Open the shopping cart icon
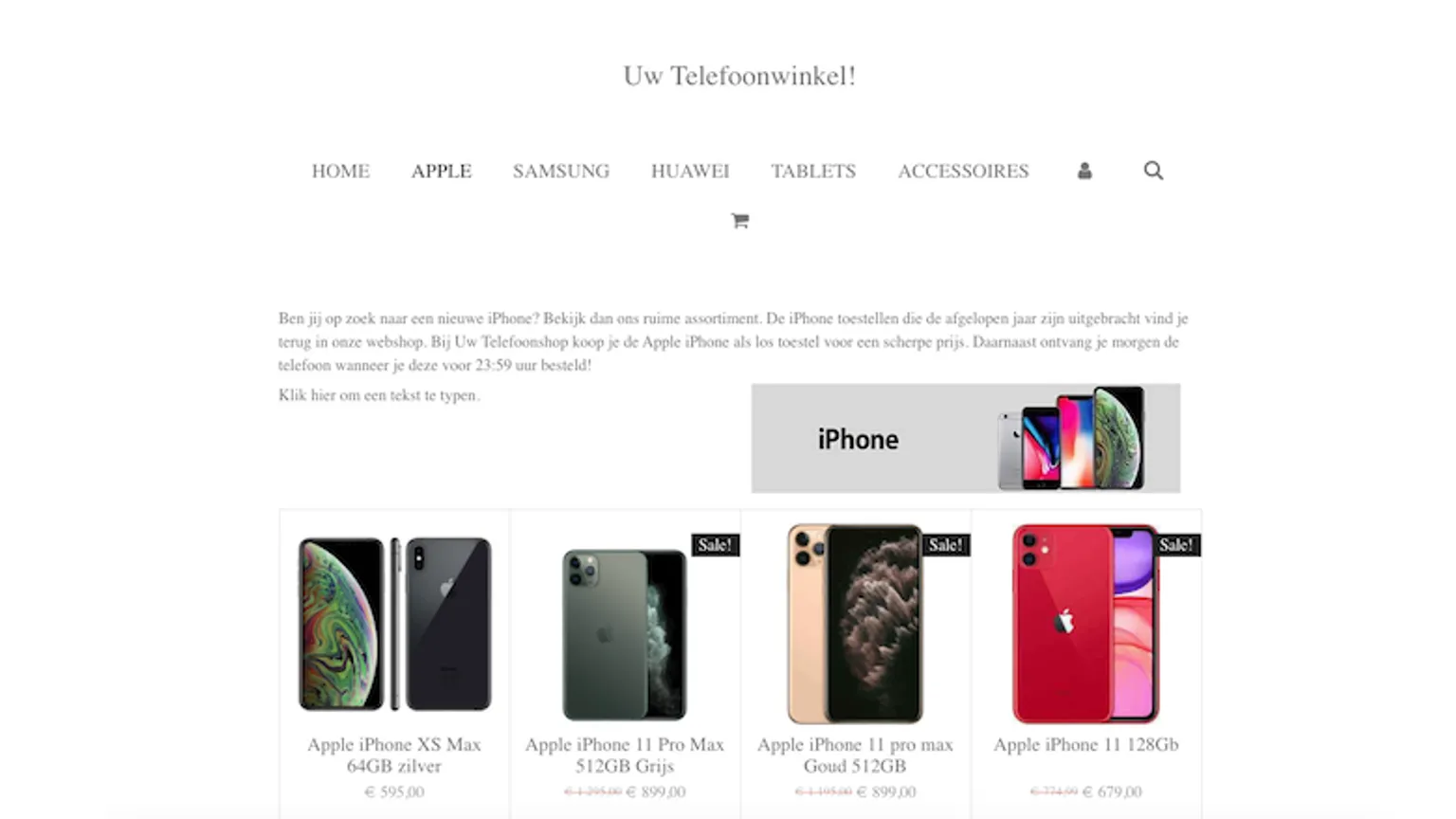Viewport: 1456px width, 819px height. (740, 221)
